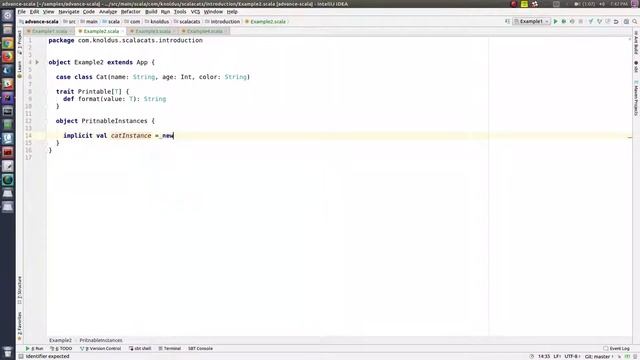Click advance-scala in the breadcrumb bar
Screen dimensions: 640x360
(x=39, y=22)
